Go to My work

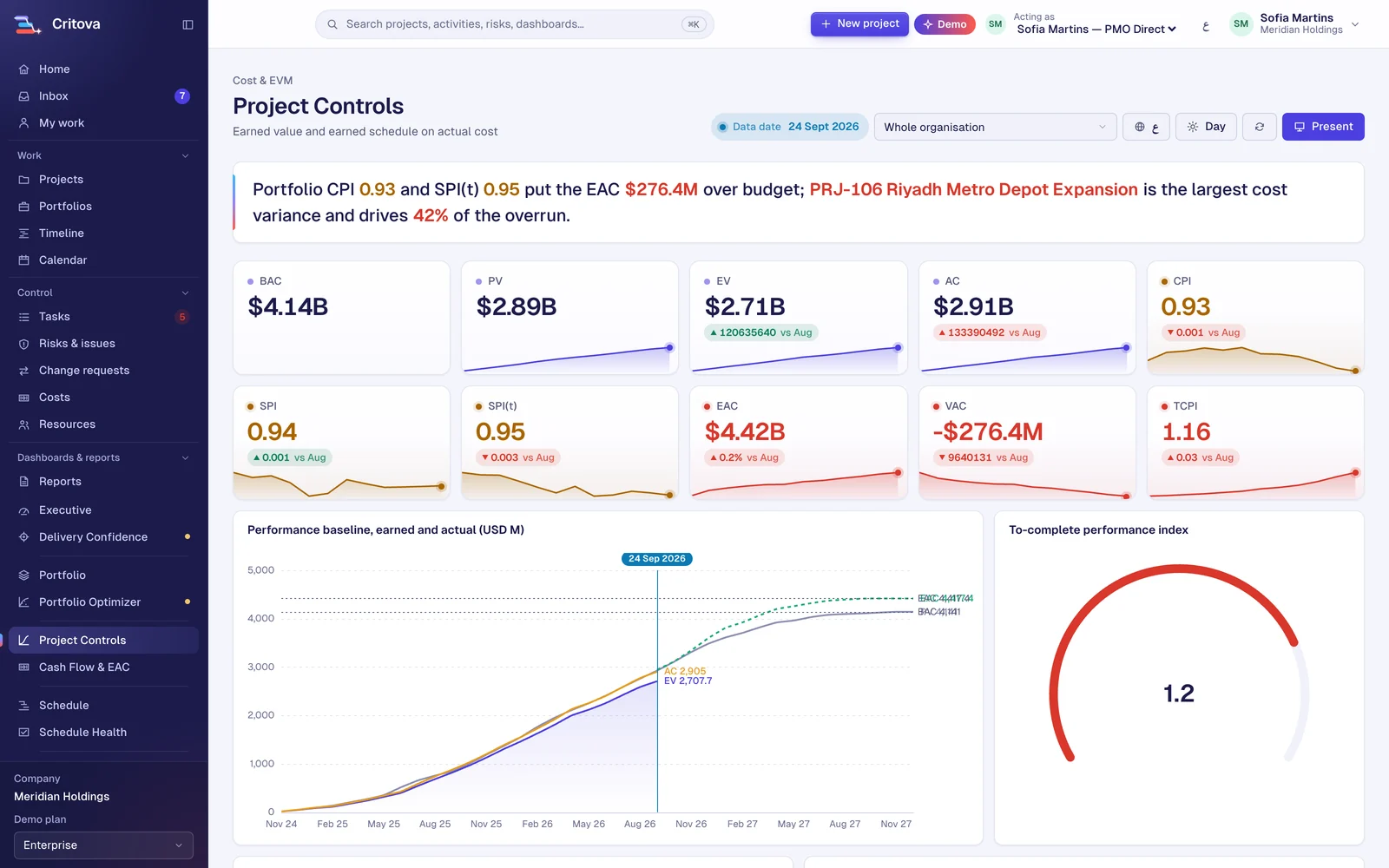point(103,123)
